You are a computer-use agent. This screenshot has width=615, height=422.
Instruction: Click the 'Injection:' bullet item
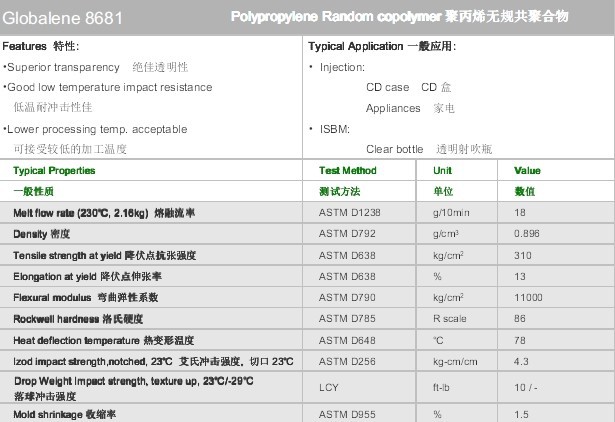(342, 67)
